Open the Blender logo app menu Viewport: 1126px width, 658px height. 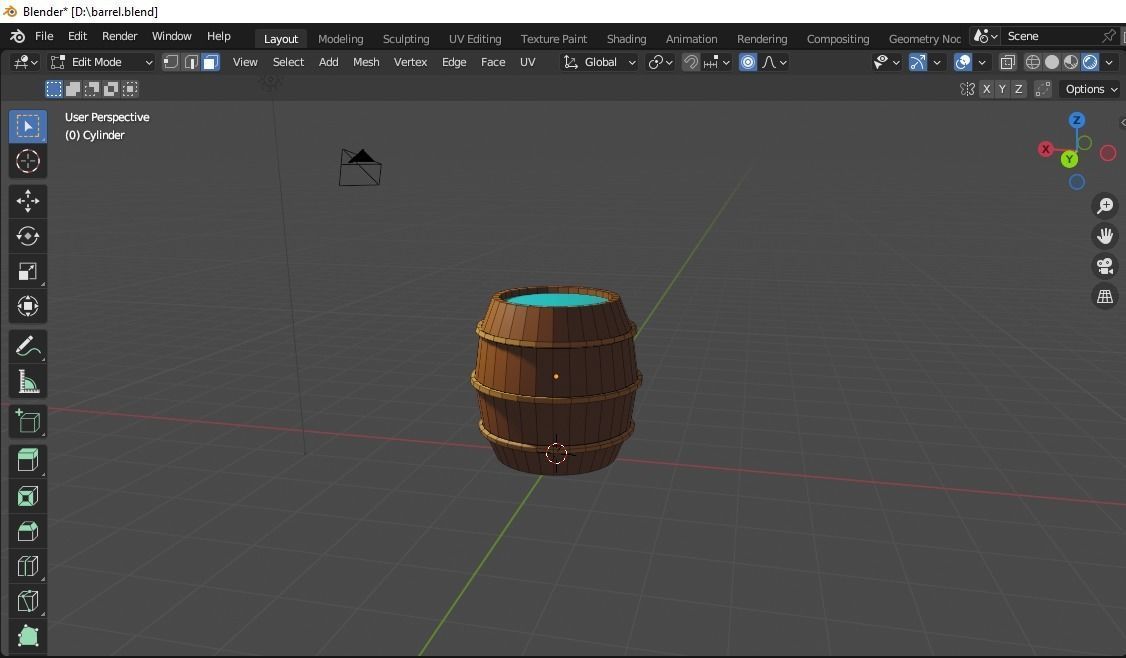coord(17,36)
